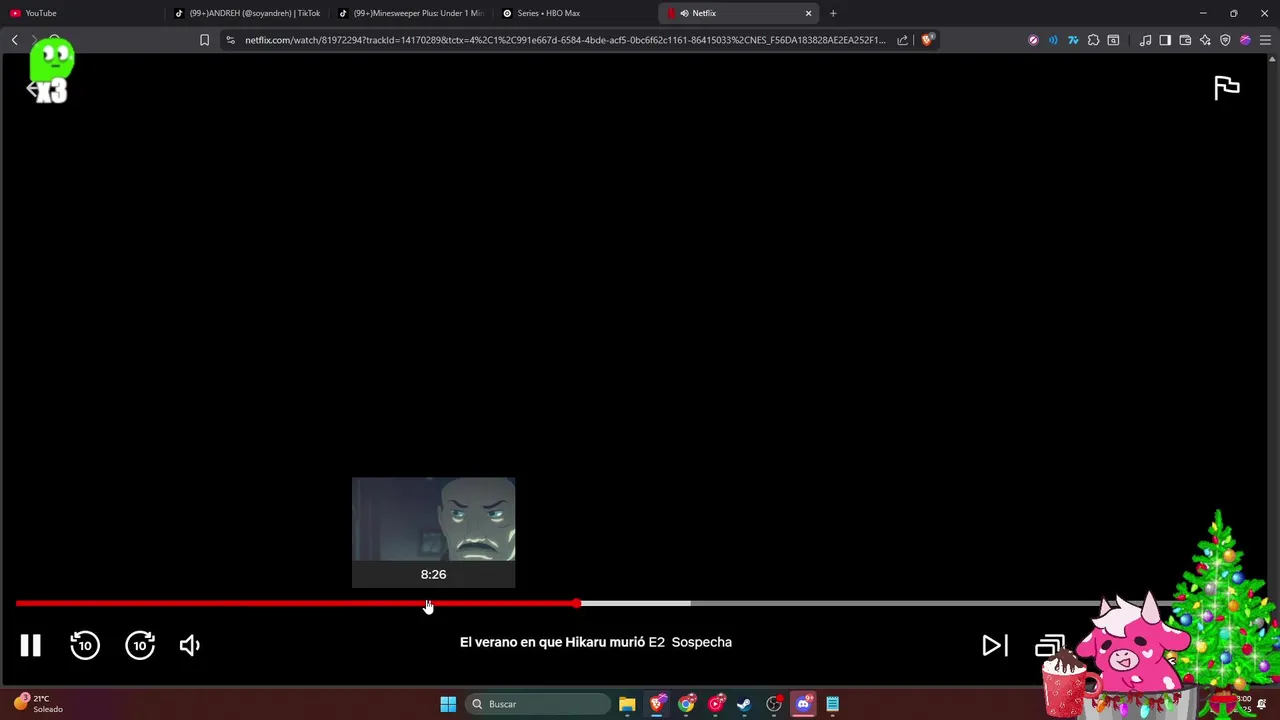
Task: Open Google Chrome from the taskbar
Action: pyautogui.click(x=686, y=704)
